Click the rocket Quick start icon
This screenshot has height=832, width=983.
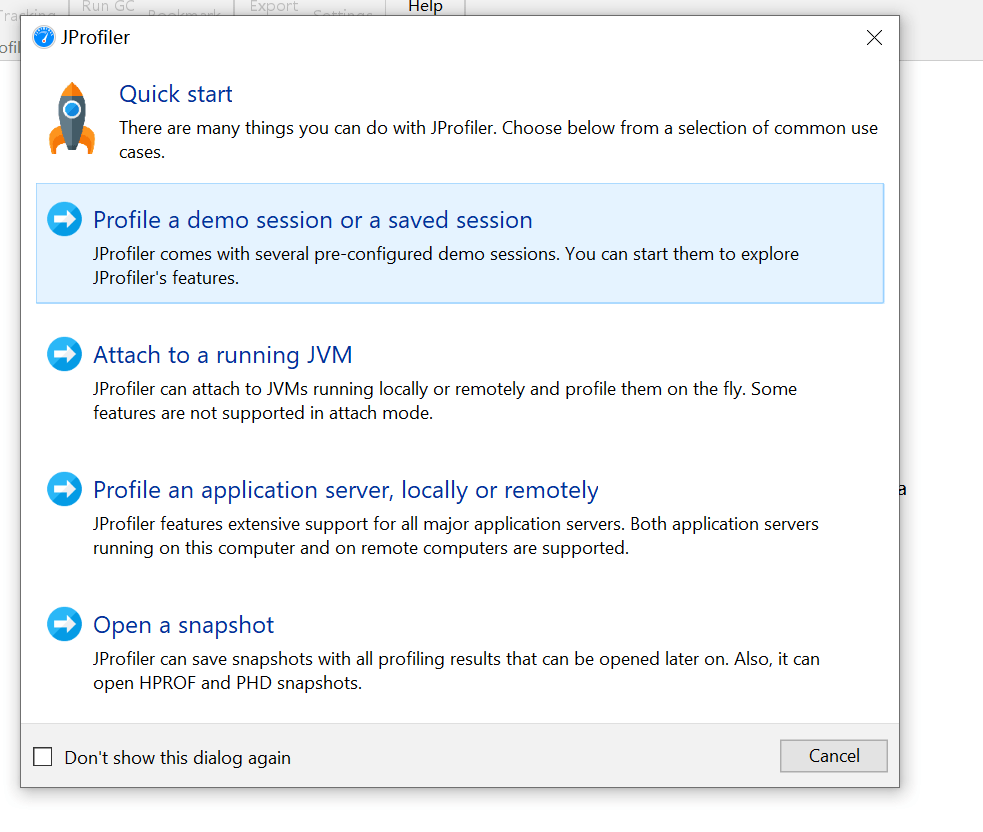[x=72, y=118]
